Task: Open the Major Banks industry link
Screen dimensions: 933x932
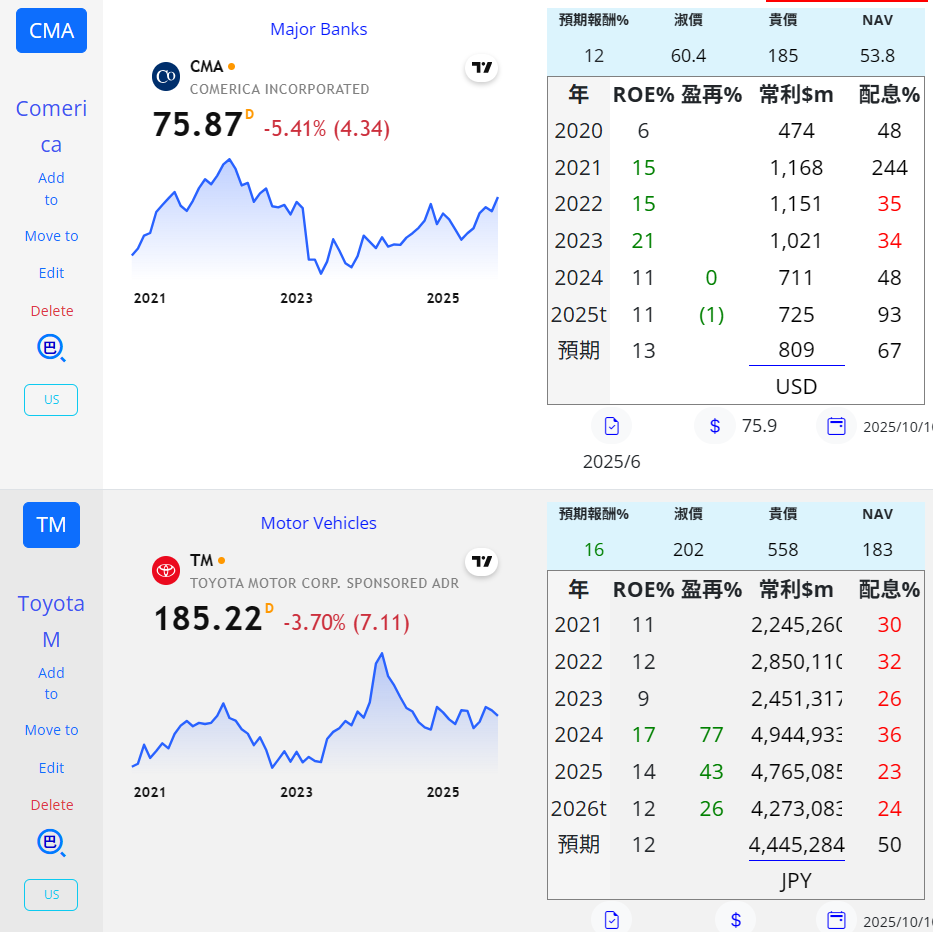Action: coord(318,29)
